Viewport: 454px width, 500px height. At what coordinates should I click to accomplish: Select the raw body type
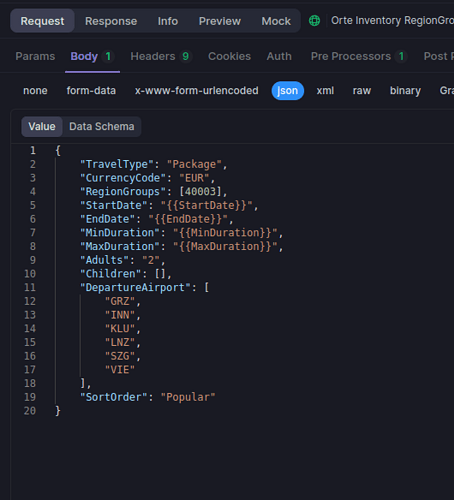tap(362, 91)
